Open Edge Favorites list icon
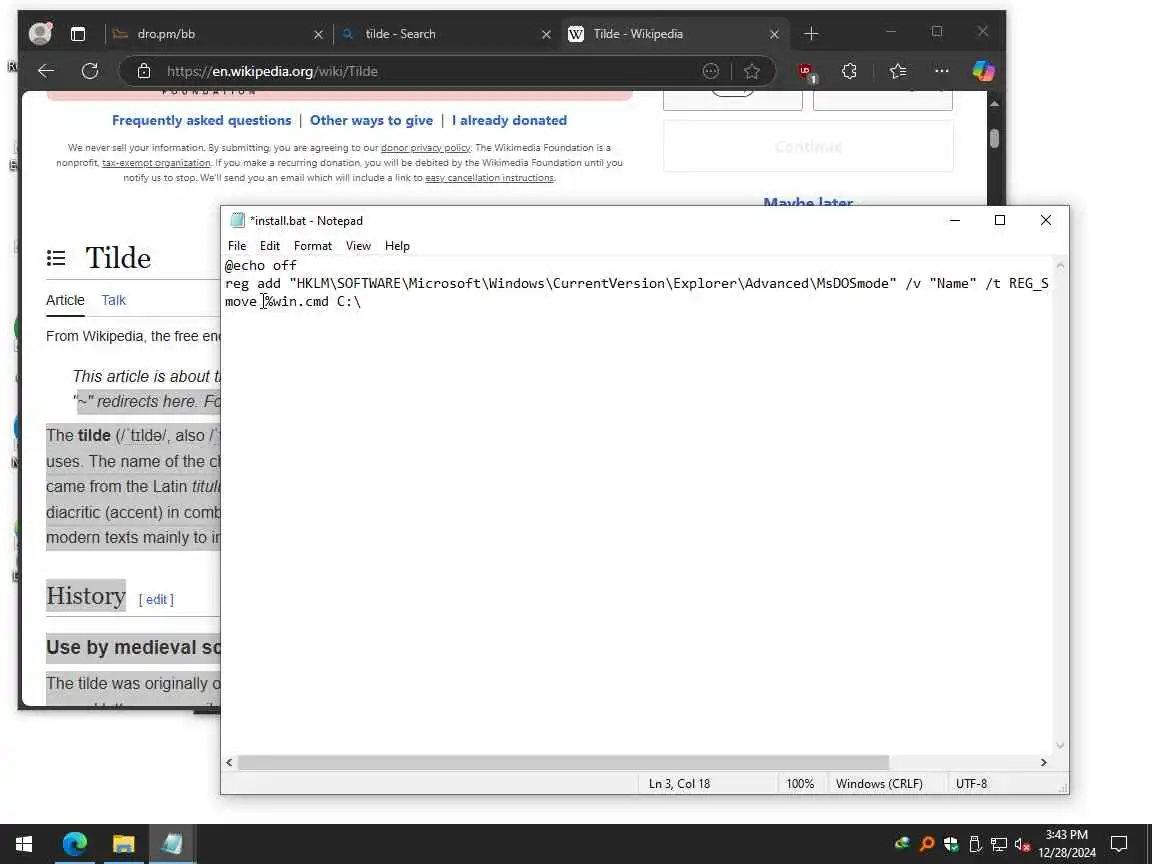This screenshot has width=1152, height=864. tap(898, 71)
